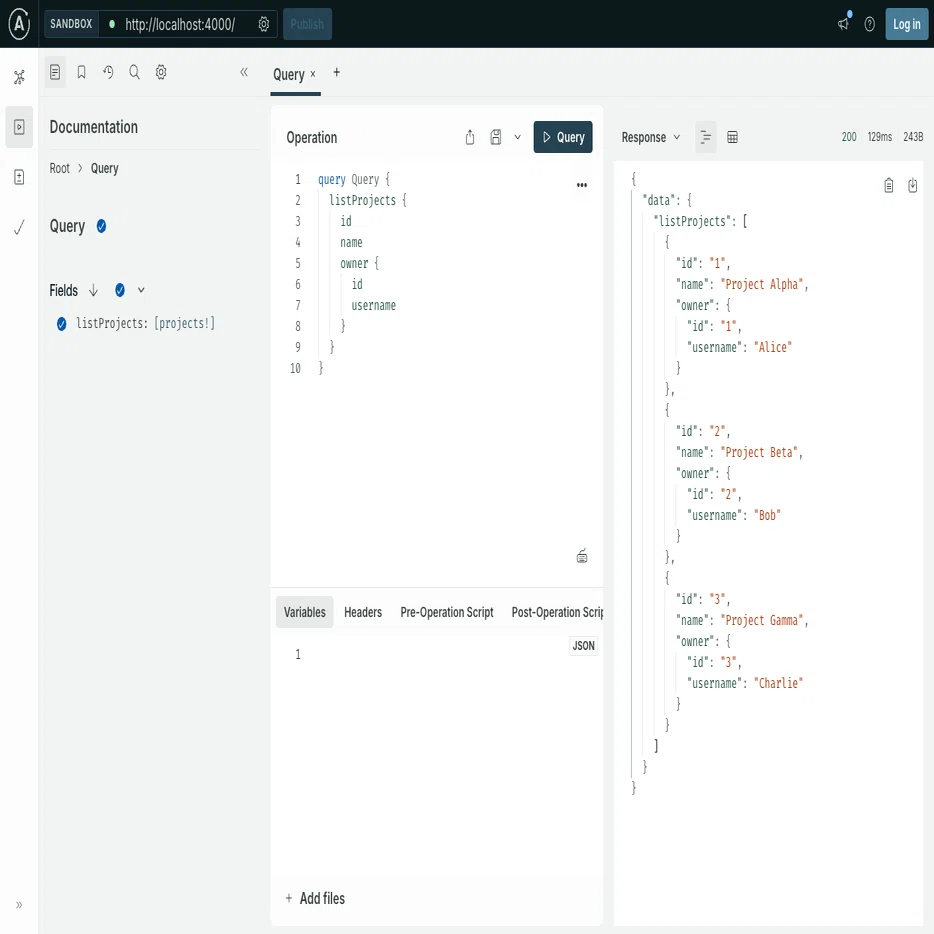Open save options dropdown arrow
This screenshot has height=934, width=934.
click(x=518, y=138)
